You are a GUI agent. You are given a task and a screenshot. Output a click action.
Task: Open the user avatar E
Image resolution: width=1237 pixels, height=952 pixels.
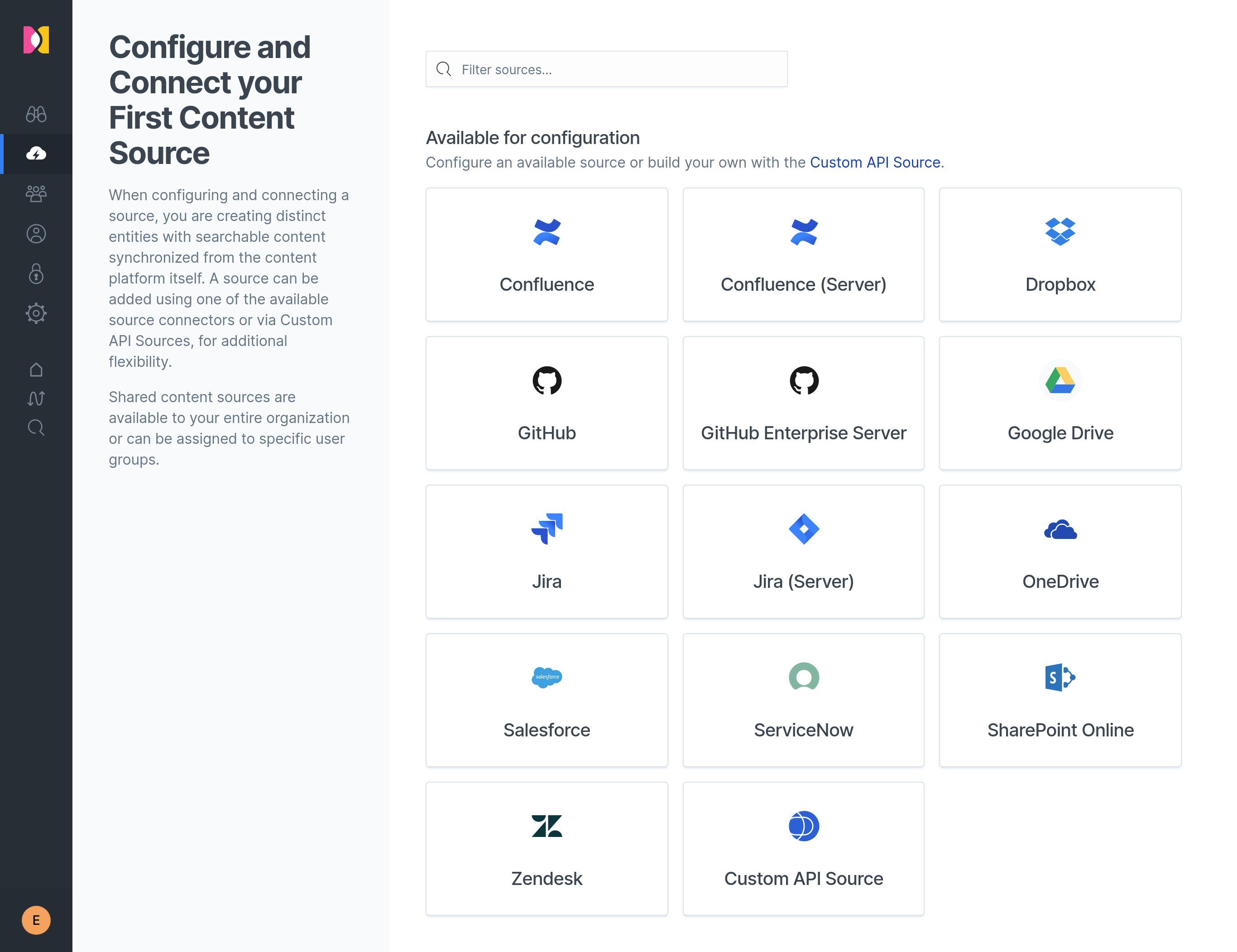36,920
